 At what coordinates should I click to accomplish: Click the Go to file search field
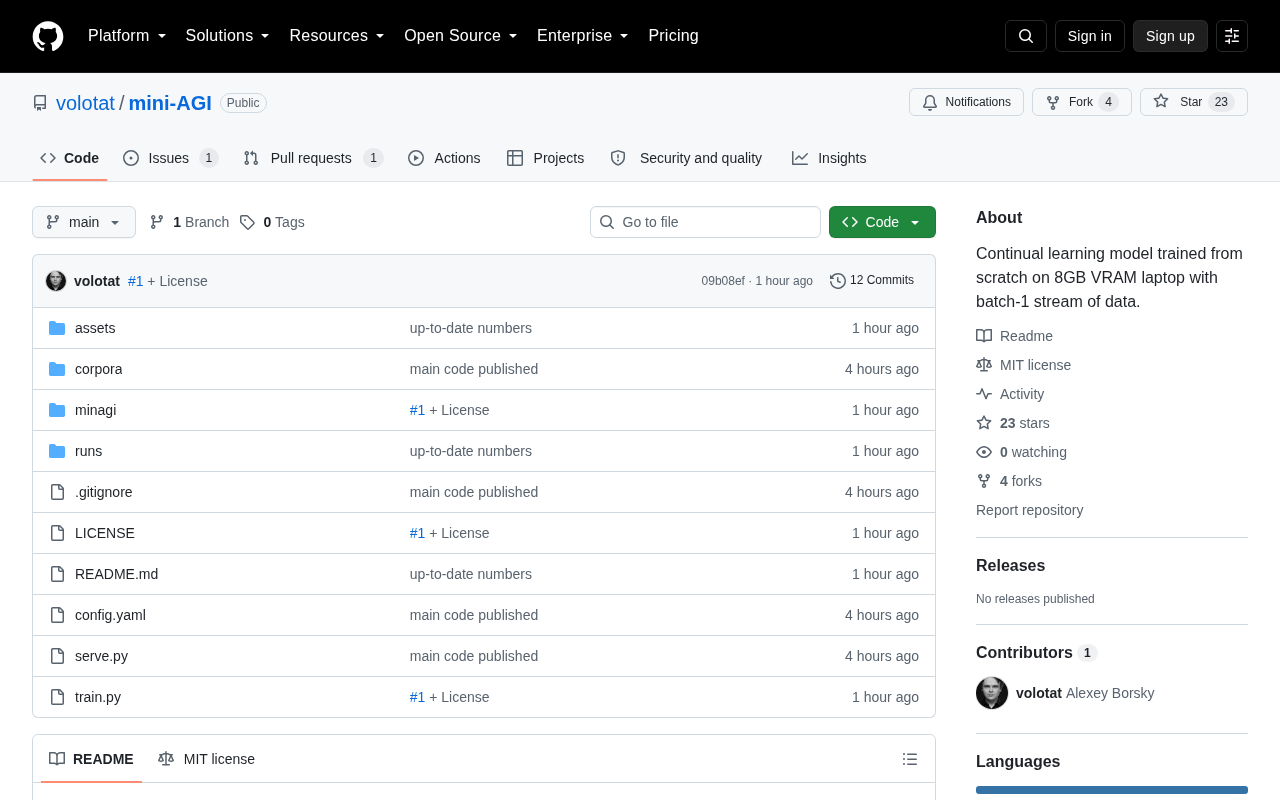pyautogui.click(x=705, y=222)
